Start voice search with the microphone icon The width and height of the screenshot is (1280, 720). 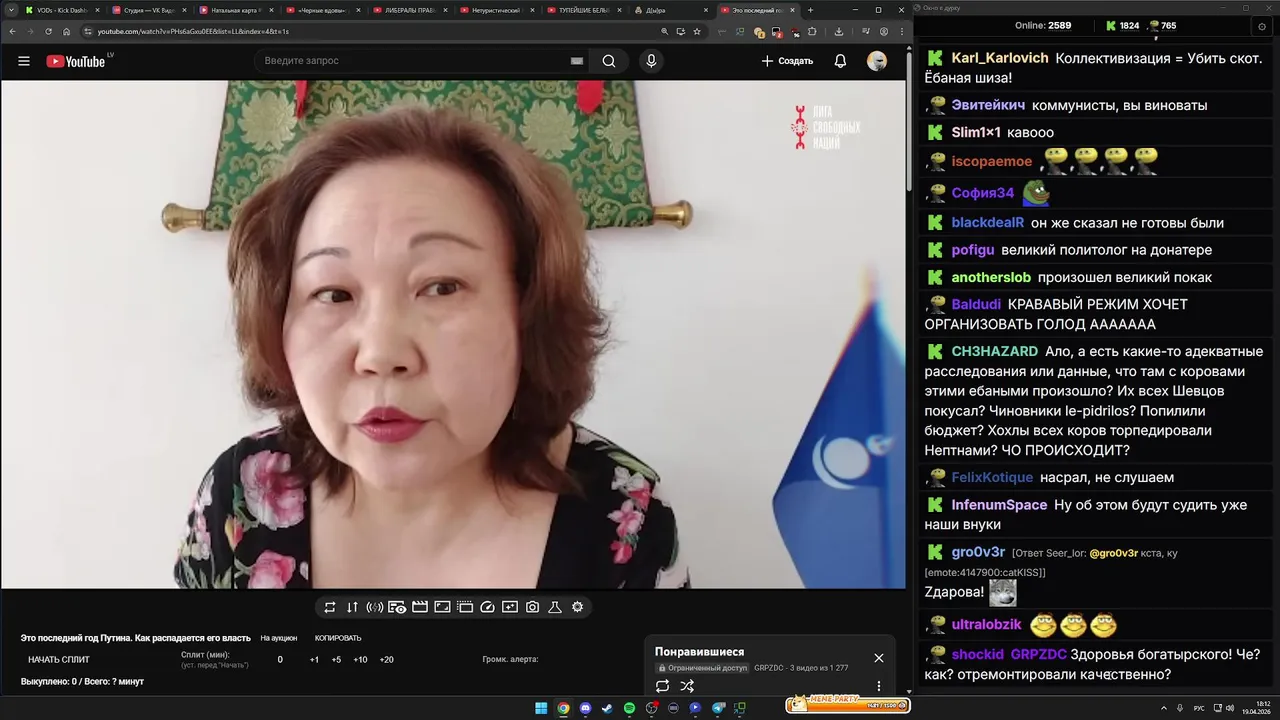click(x=651, y=61)
